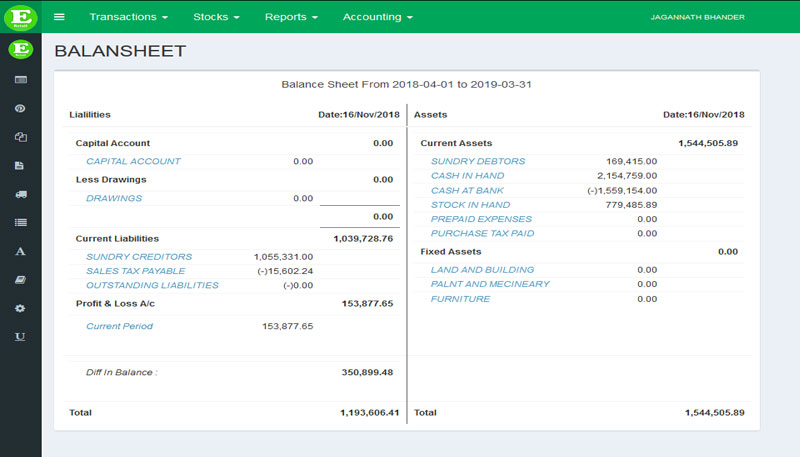Open the CASH AT BANK link

(x=467, y=190)
